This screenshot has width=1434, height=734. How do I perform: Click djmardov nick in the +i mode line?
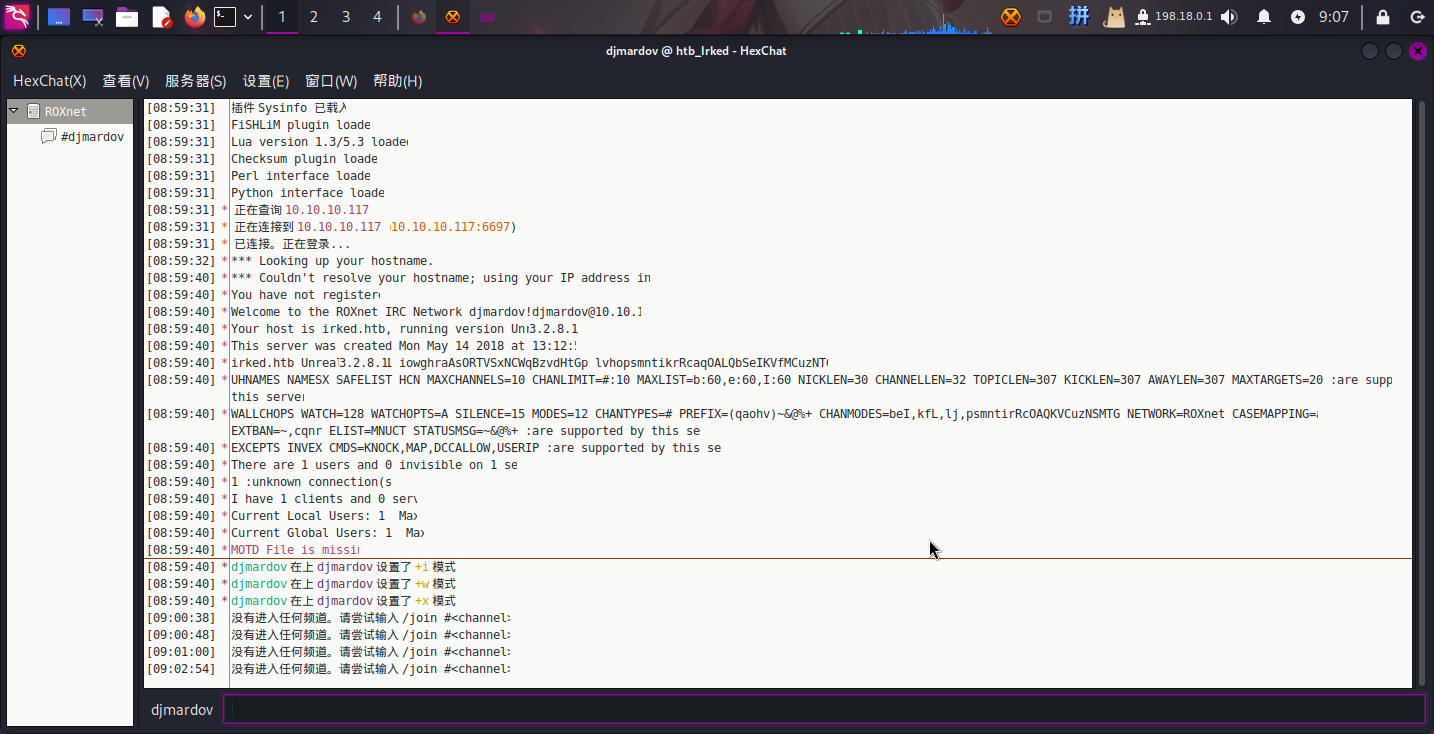259,567
